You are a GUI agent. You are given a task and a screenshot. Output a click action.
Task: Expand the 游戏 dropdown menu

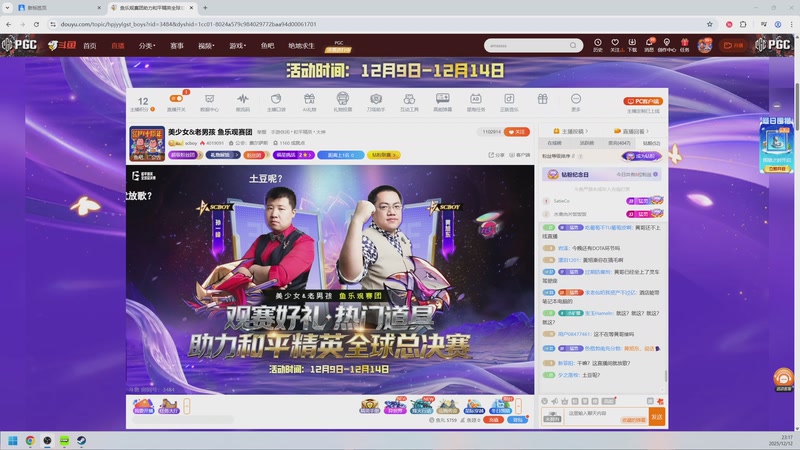click(x=237, y=46)
